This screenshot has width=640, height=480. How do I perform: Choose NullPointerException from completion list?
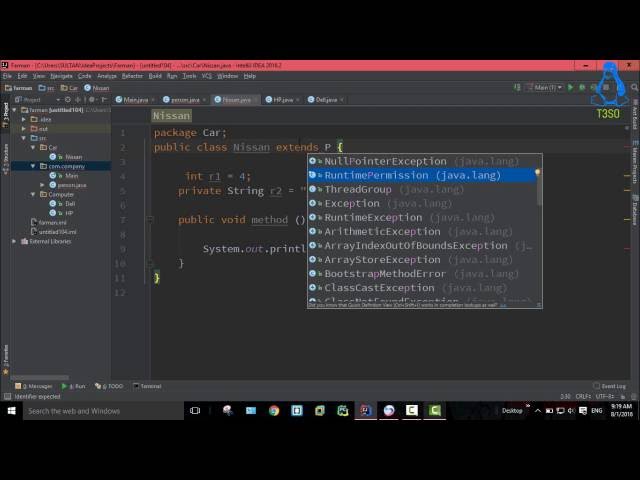[x=422, y=161]
